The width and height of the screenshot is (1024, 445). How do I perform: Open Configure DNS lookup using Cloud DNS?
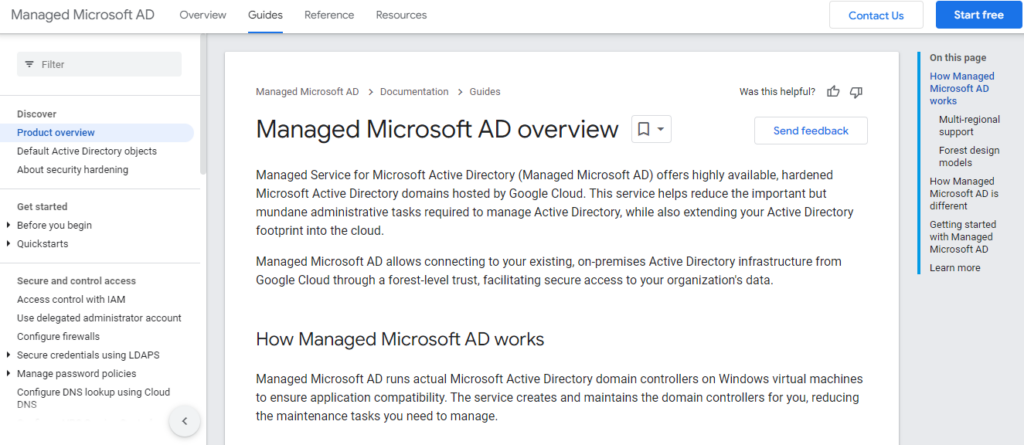coord(93,398)
